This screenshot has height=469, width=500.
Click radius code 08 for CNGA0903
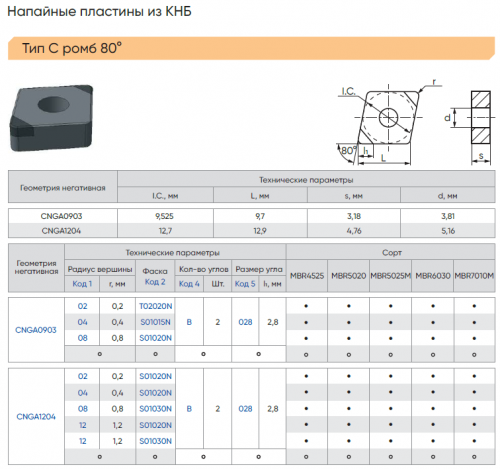pyautogui.click(x=83, y=338)
